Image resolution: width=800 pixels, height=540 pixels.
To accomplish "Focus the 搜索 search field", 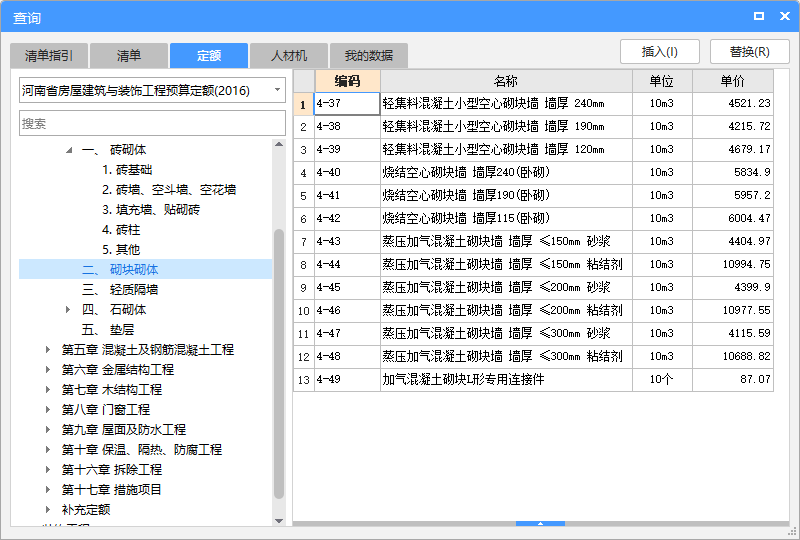I will (x=153, y=123).
